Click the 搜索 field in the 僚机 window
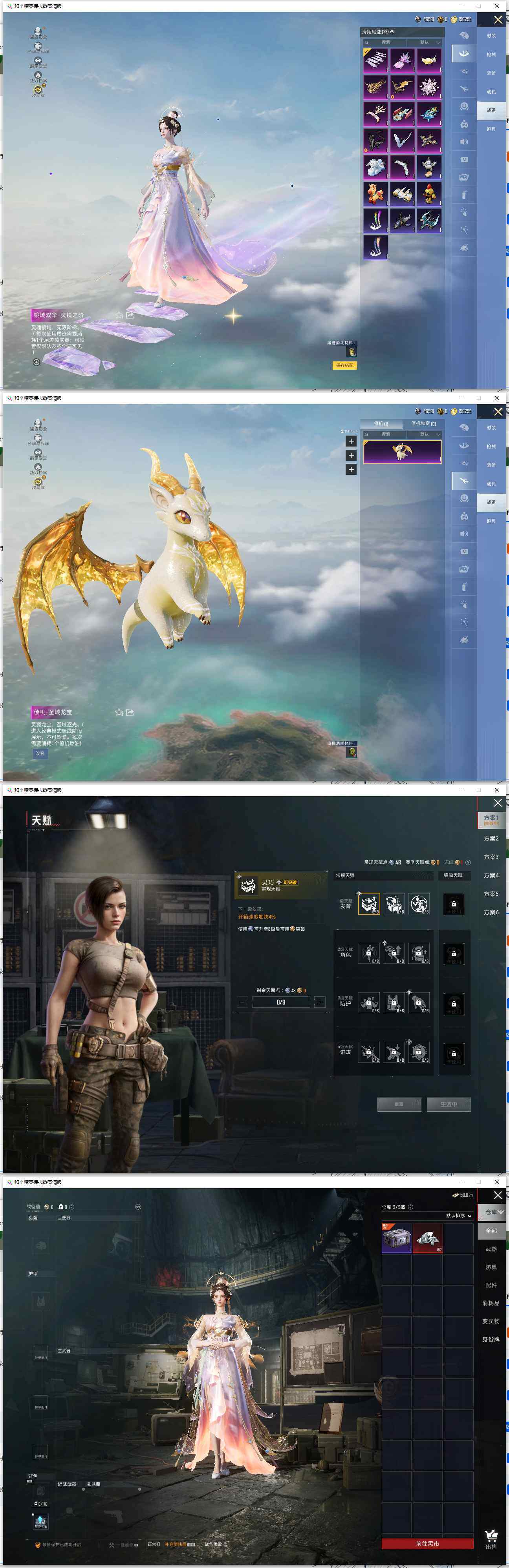This screenshot has width=509, height=1568. pos(384,435)
